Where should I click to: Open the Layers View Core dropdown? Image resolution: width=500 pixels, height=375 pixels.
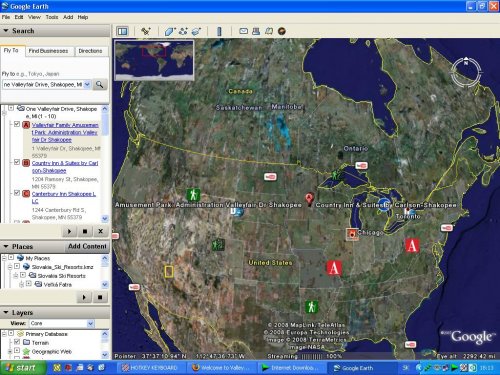90,323
